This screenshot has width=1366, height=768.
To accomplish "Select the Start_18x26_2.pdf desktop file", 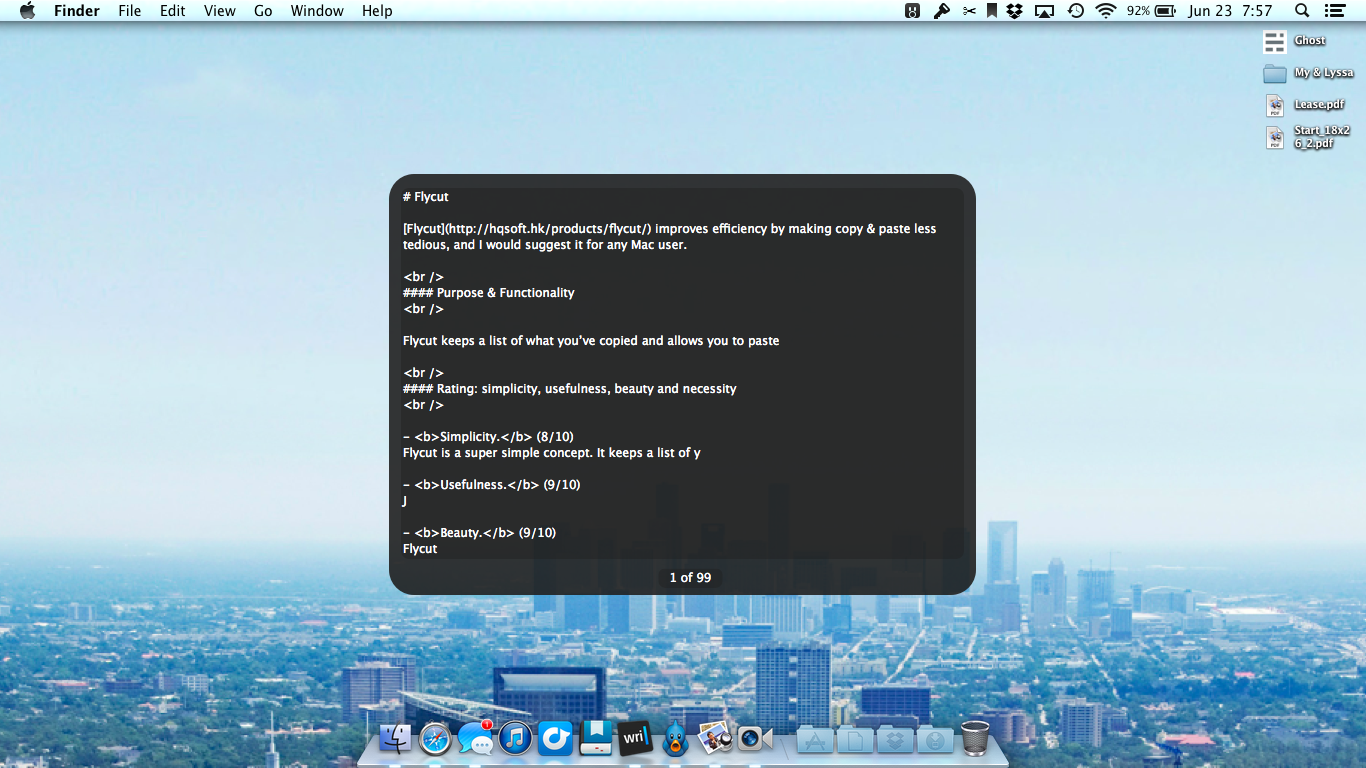I will click(x=1308, y=137).
